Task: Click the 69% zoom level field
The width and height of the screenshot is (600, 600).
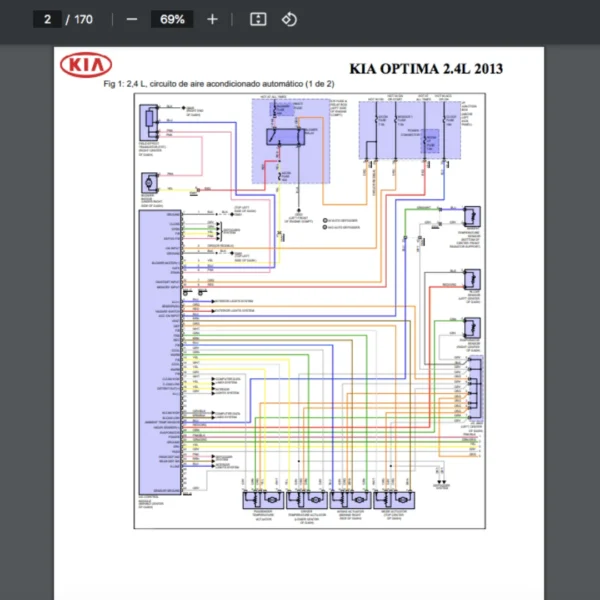Action: [172, 19]
